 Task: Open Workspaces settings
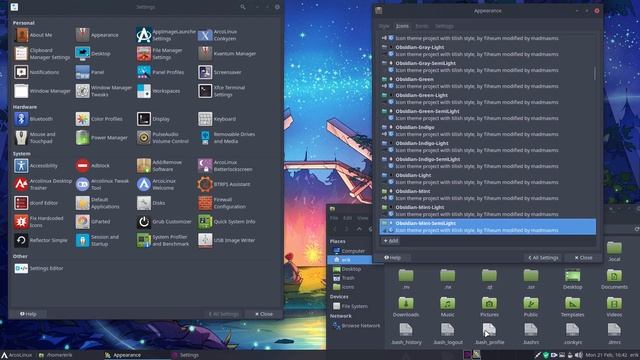pyautogui.click(x=158, y=91)
